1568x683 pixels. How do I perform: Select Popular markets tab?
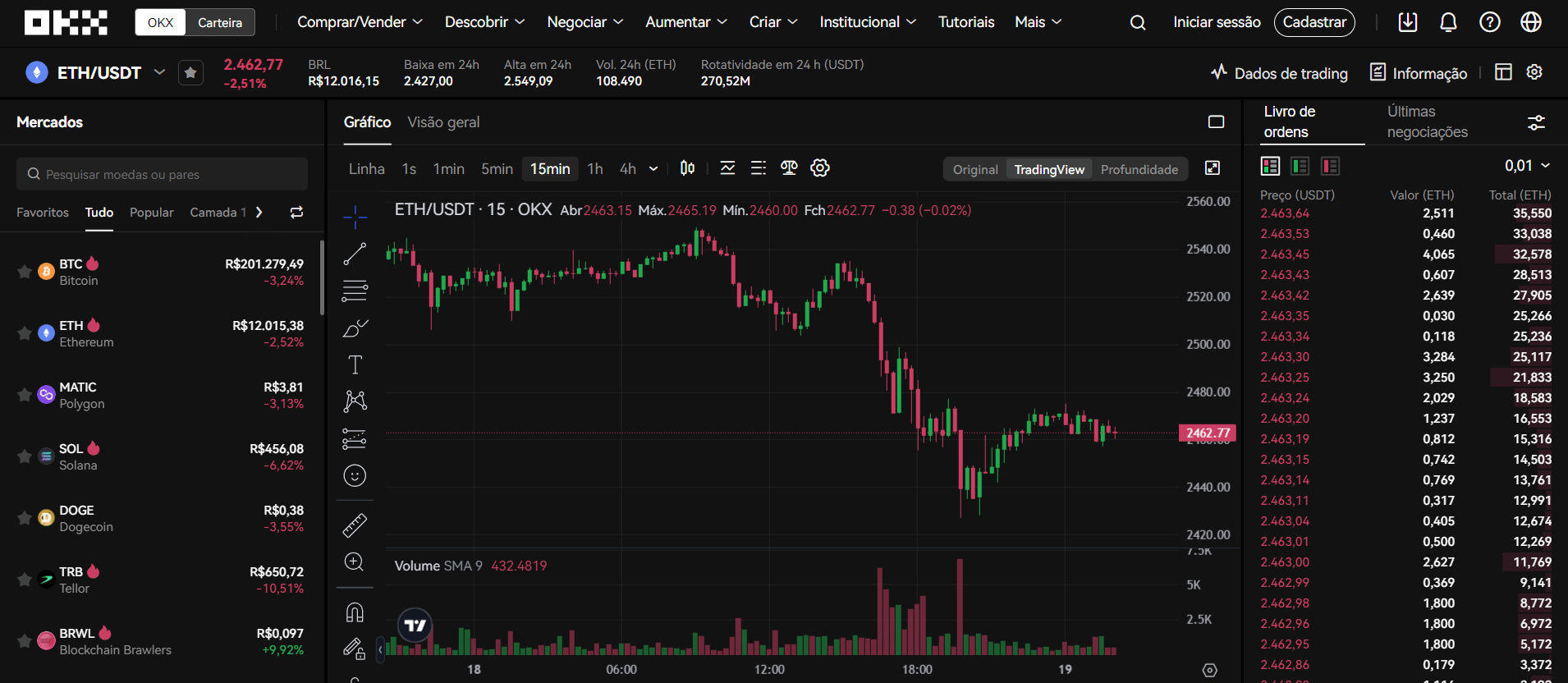coord(152,213)
